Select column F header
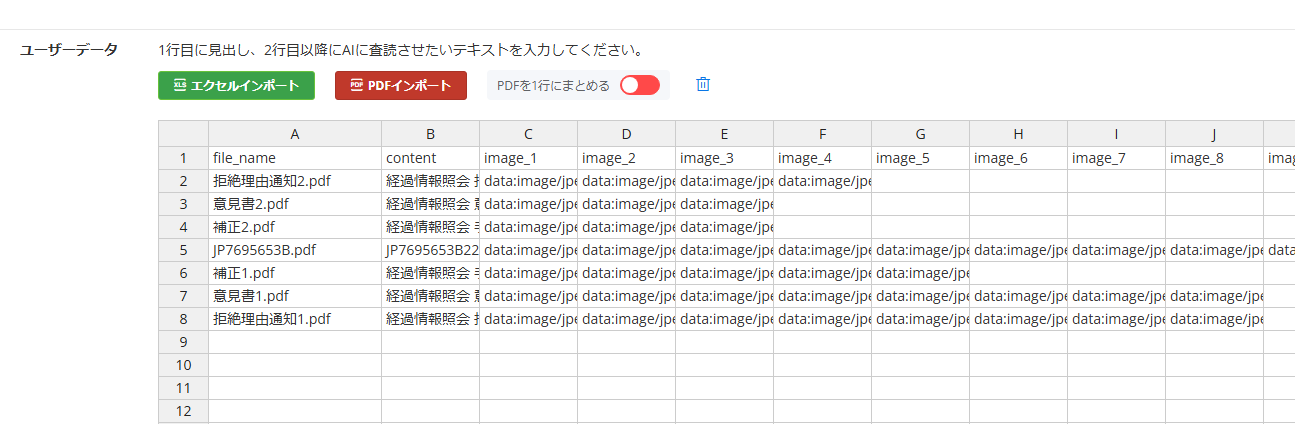The width and height of the screenshot is (1295, 424). pos(822,134)
